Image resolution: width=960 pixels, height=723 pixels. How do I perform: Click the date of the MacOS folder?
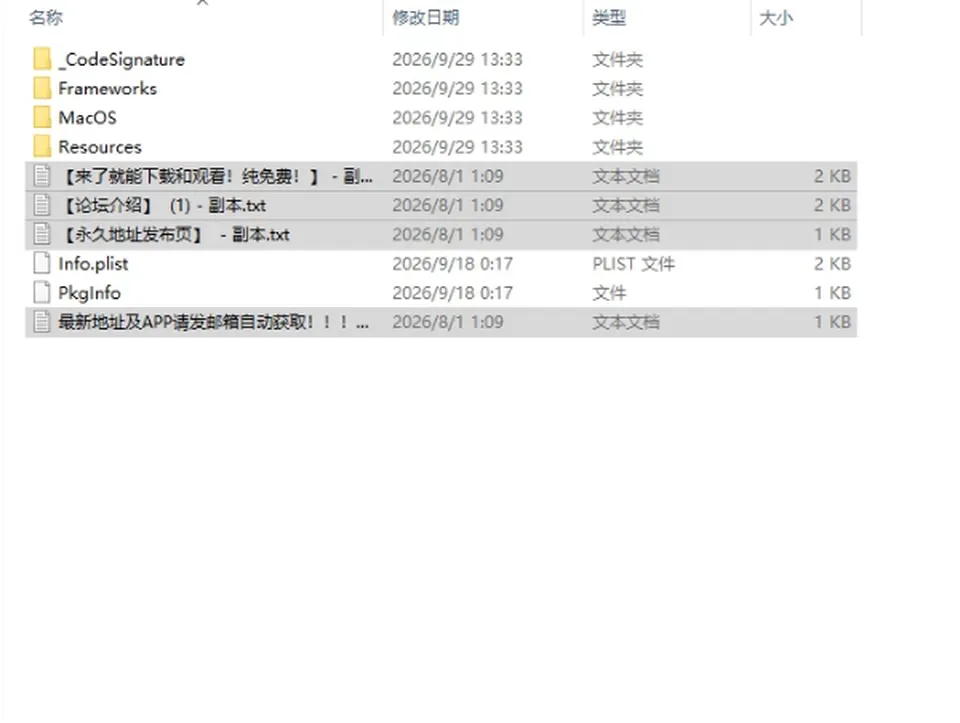click(x=457, y=118)
